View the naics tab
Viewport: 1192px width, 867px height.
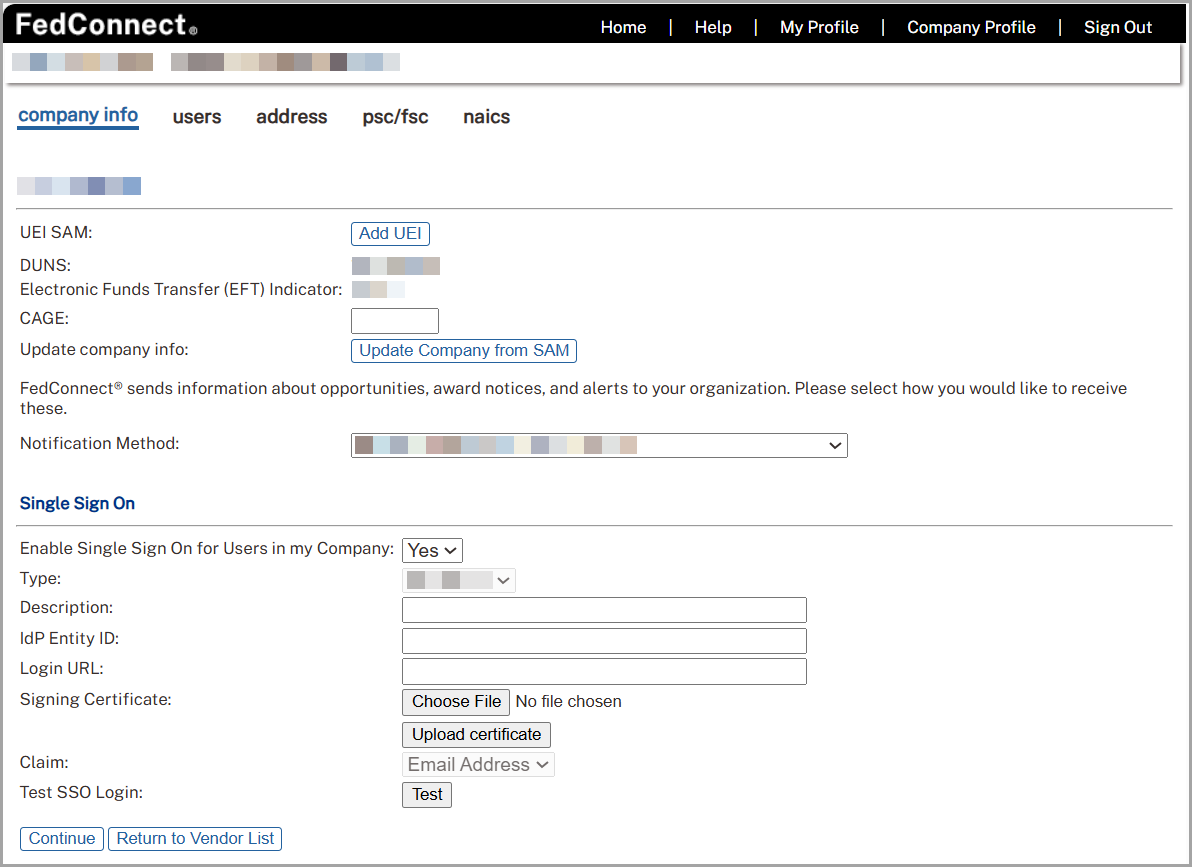[x=486, y=117]
